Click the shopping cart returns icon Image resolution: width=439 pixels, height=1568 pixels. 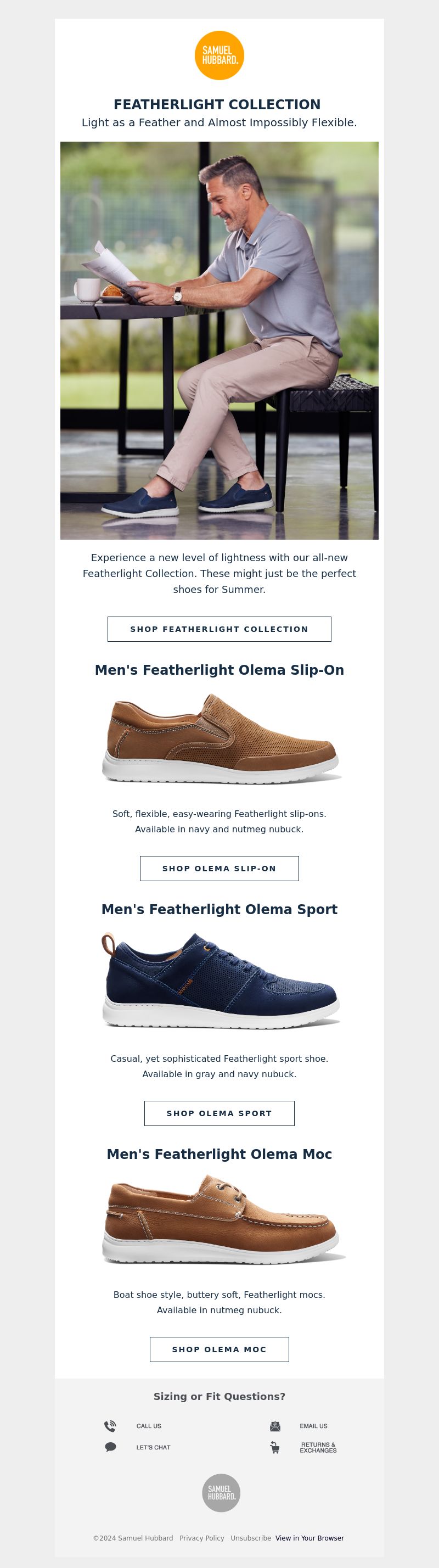(x=275, y=1447)
